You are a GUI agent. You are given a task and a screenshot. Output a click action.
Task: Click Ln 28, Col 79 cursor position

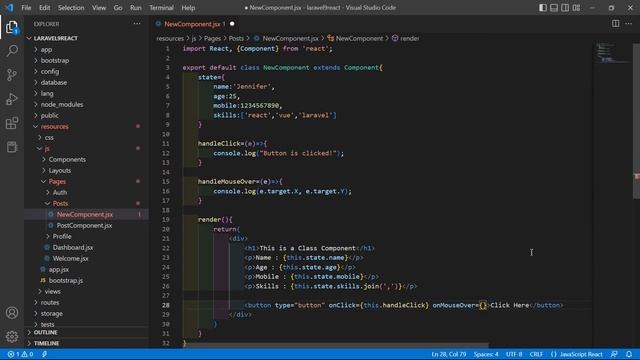449,354
